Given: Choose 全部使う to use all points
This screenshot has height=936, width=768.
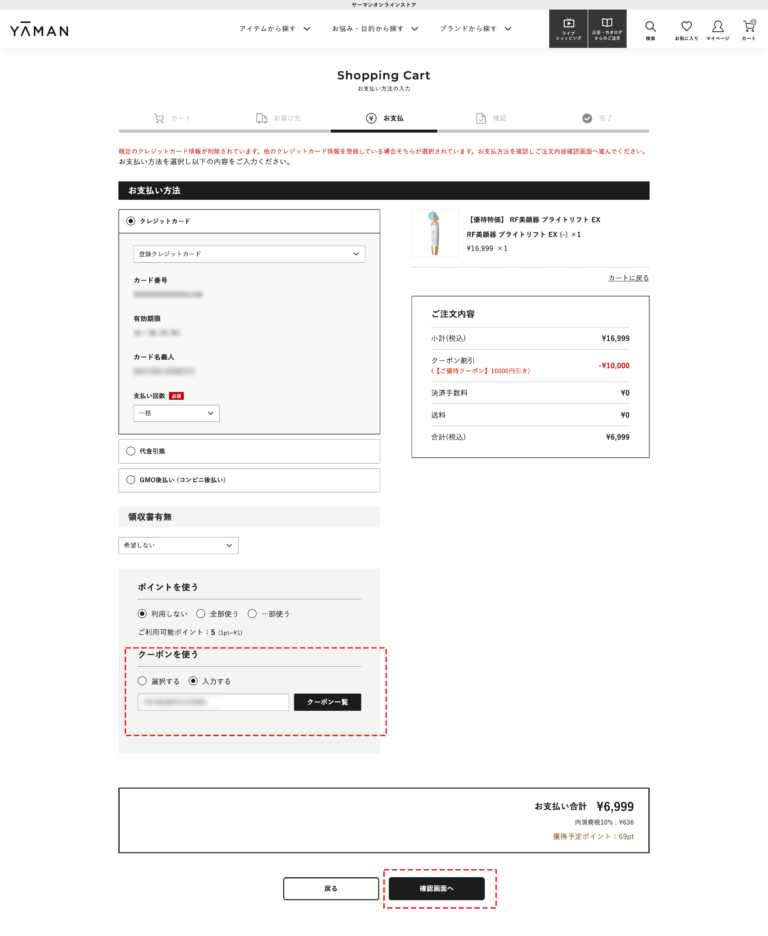Looking at the screenshot, I should click(x=201, y=614).
